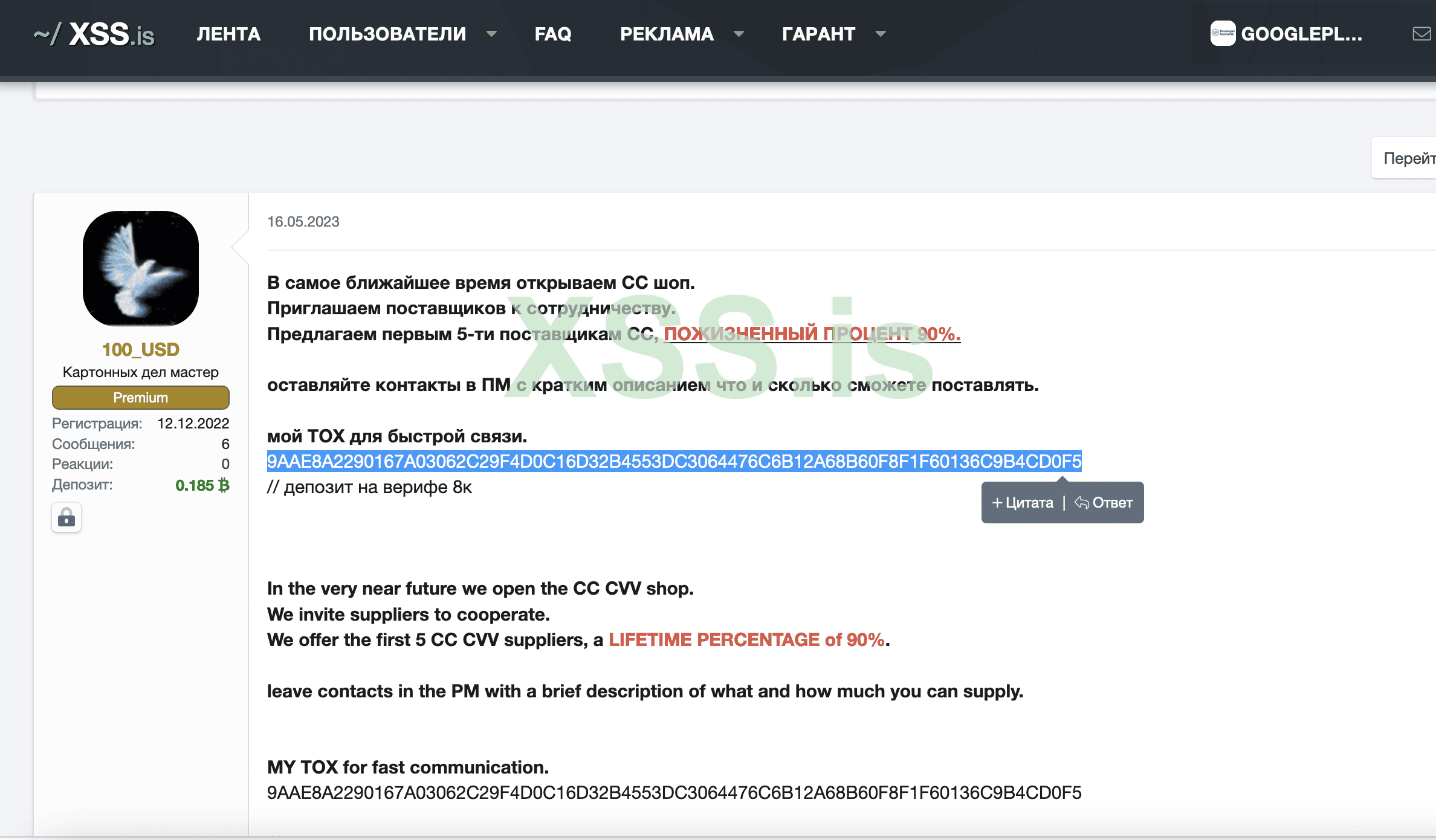The image size is (1436, 840).
Task: Click the ГАРАНТ menu label
Action: [x=818, y=34]
